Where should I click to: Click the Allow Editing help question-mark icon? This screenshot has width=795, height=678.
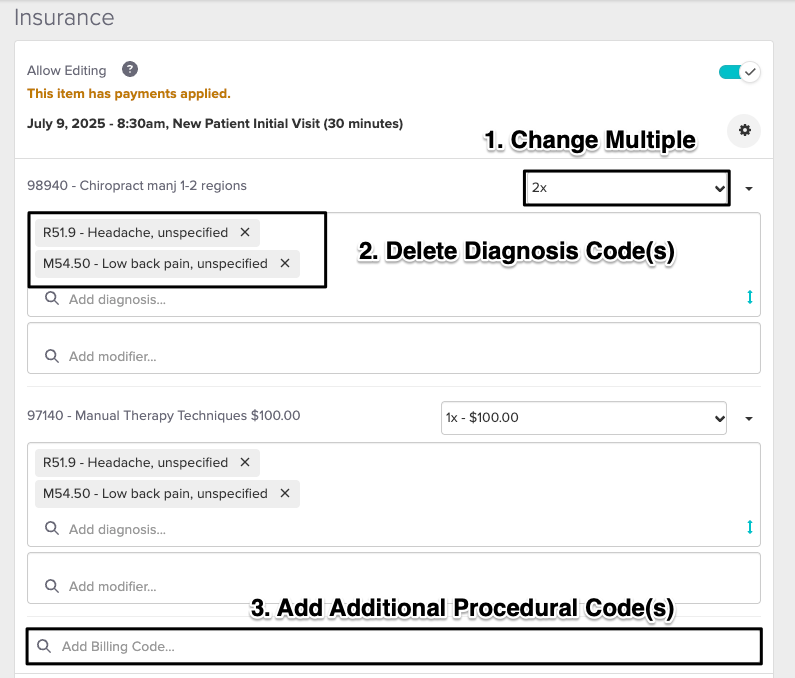(x=130, y=69)
